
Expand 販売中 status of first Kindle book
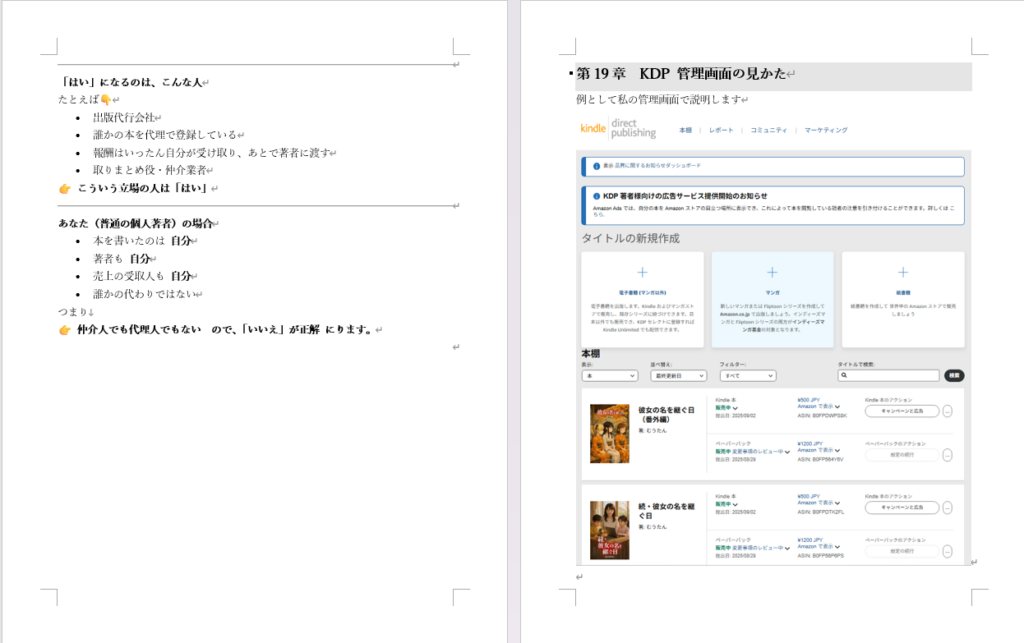736,408
